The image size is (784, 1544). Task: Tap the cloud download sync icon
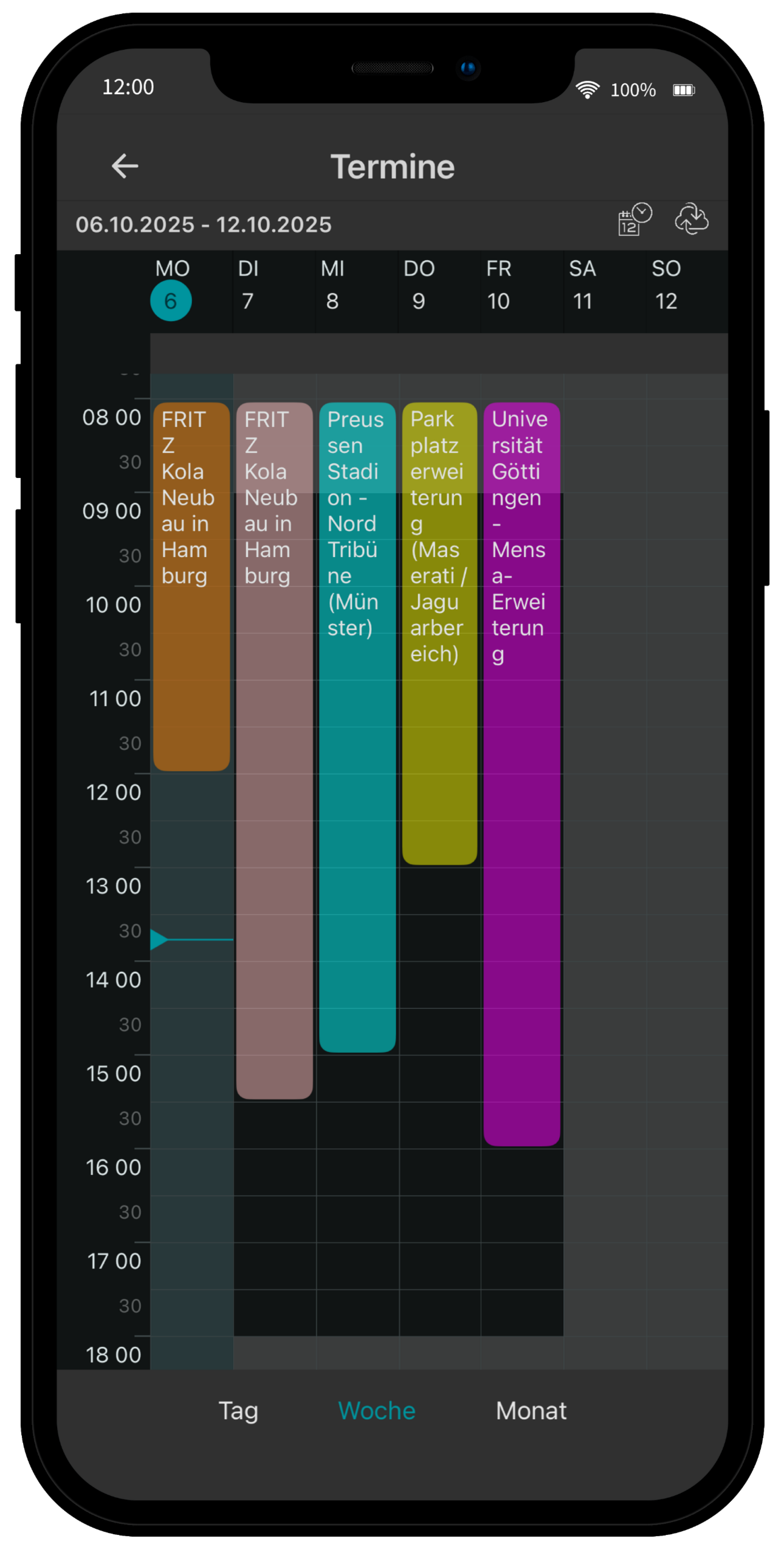click(692, 220)
